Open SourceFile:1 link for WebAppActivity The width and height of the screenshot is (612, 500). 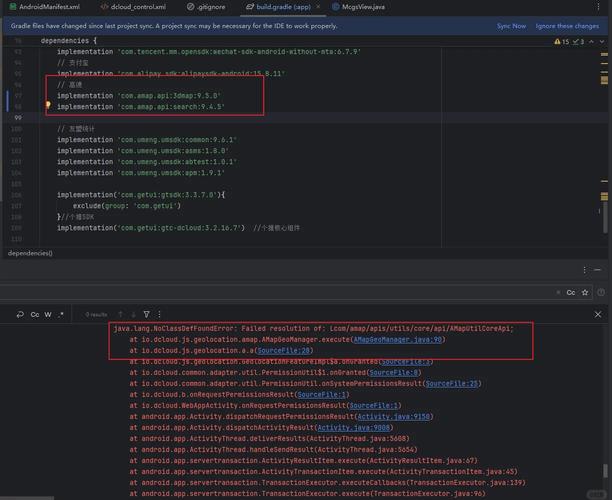click(x=374, y=406)
